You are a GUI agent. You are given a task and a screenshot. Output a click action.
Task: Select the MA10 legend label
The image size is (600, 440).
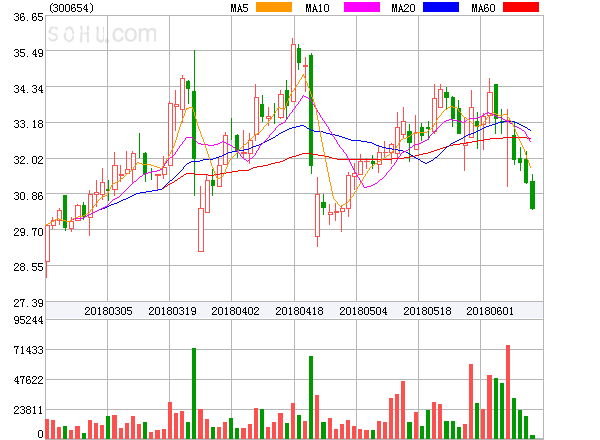click(x=317, y=8)
